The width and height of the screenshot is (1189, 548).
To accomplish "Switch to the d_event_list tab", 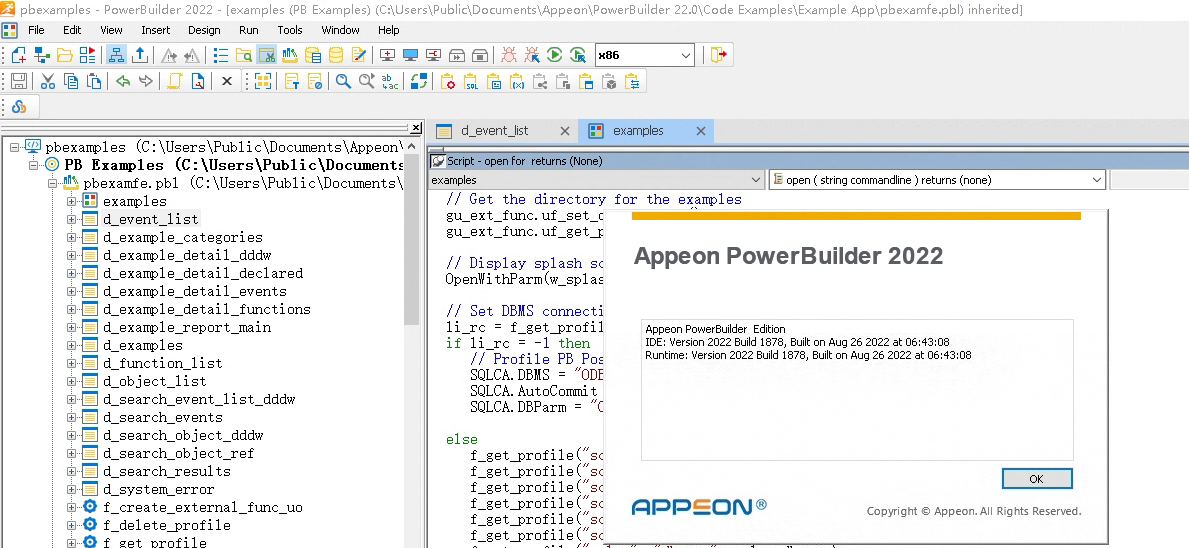I will point(494,130).
